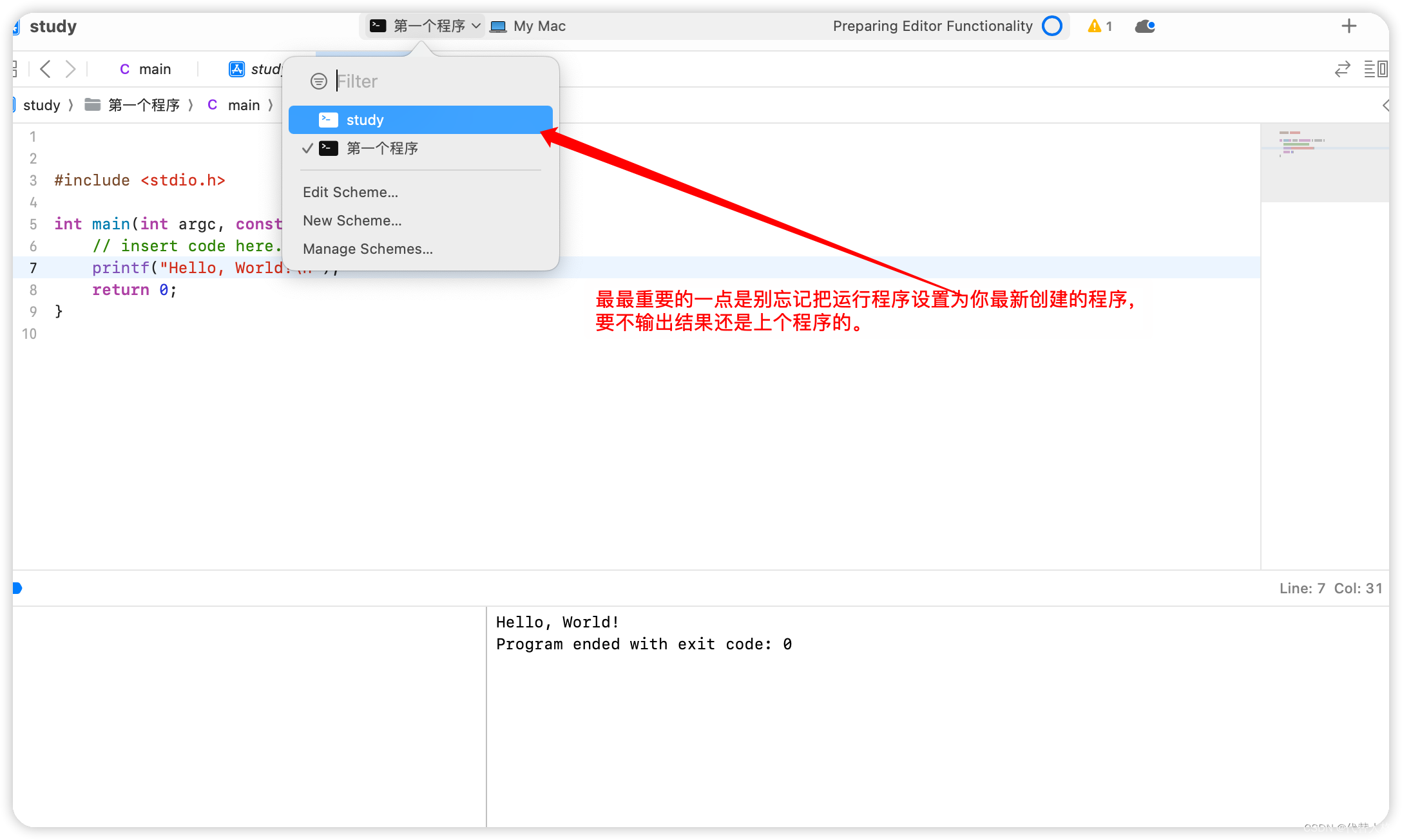Check the study scheme in the list
The width and height of the screenshot is (1402, 840).
[x=365, y=119]
